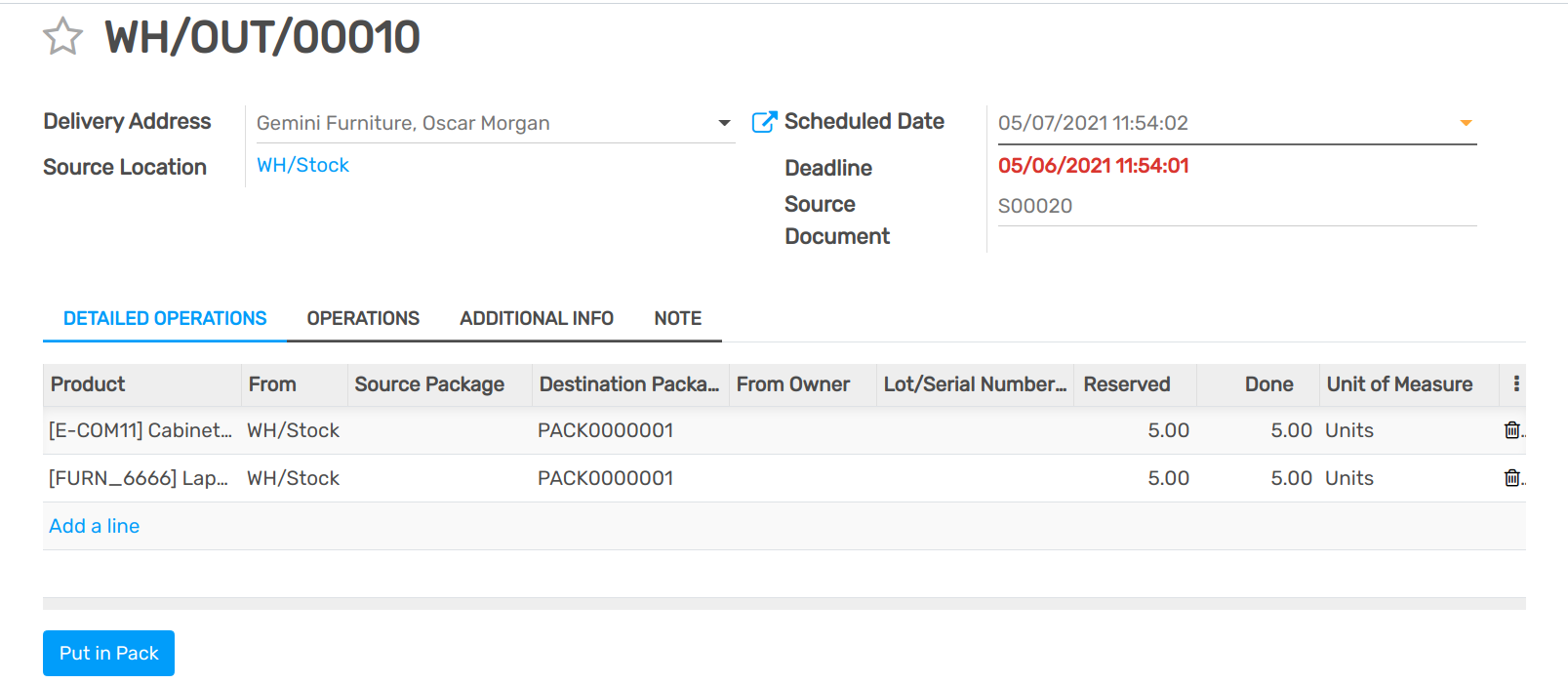Click Done quantity of the Cabinet row
This screenshot has height=683, width=1568.
(1290, 430)
